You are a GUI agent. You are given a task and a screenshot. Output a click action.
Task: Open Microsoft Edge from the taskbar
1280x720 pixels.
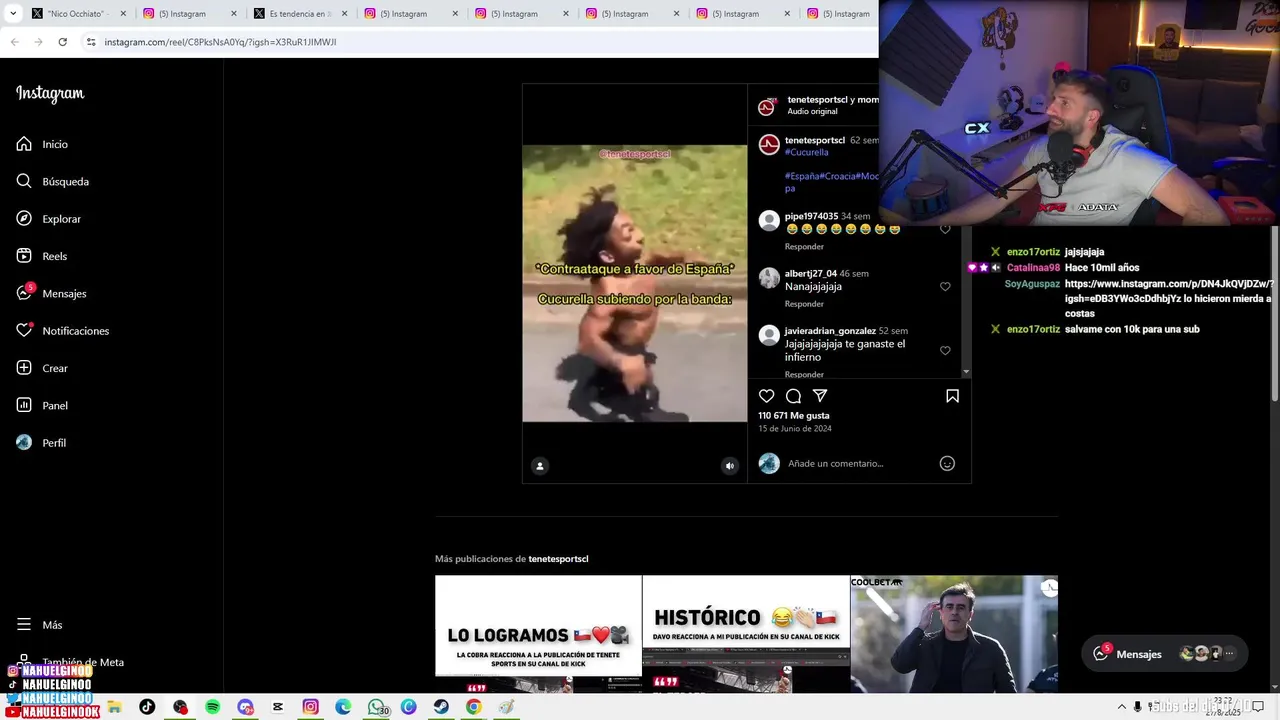[343, 707]
